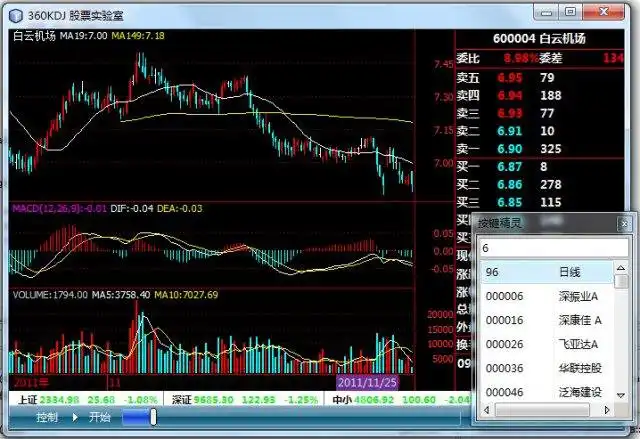Minimize the 360KDJ window
This screenshot has height=439, width=640.
tap(546, 12)
